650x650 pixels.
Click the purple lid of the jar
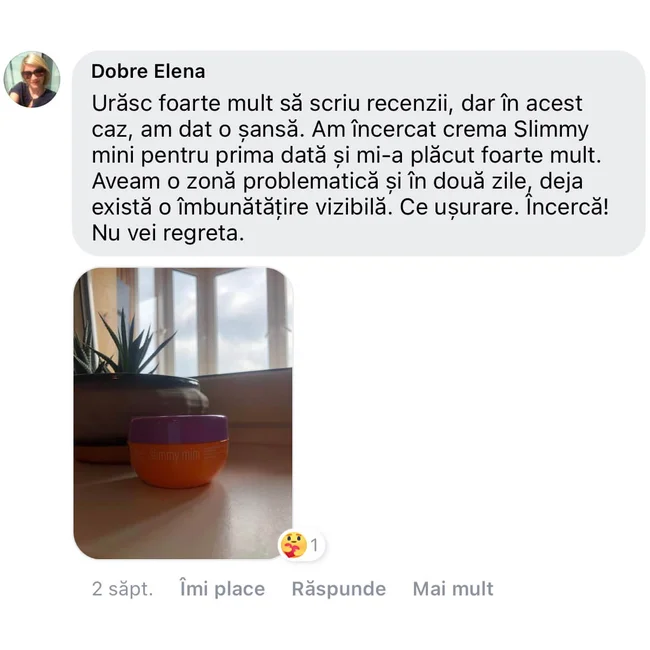pos(178,429)
